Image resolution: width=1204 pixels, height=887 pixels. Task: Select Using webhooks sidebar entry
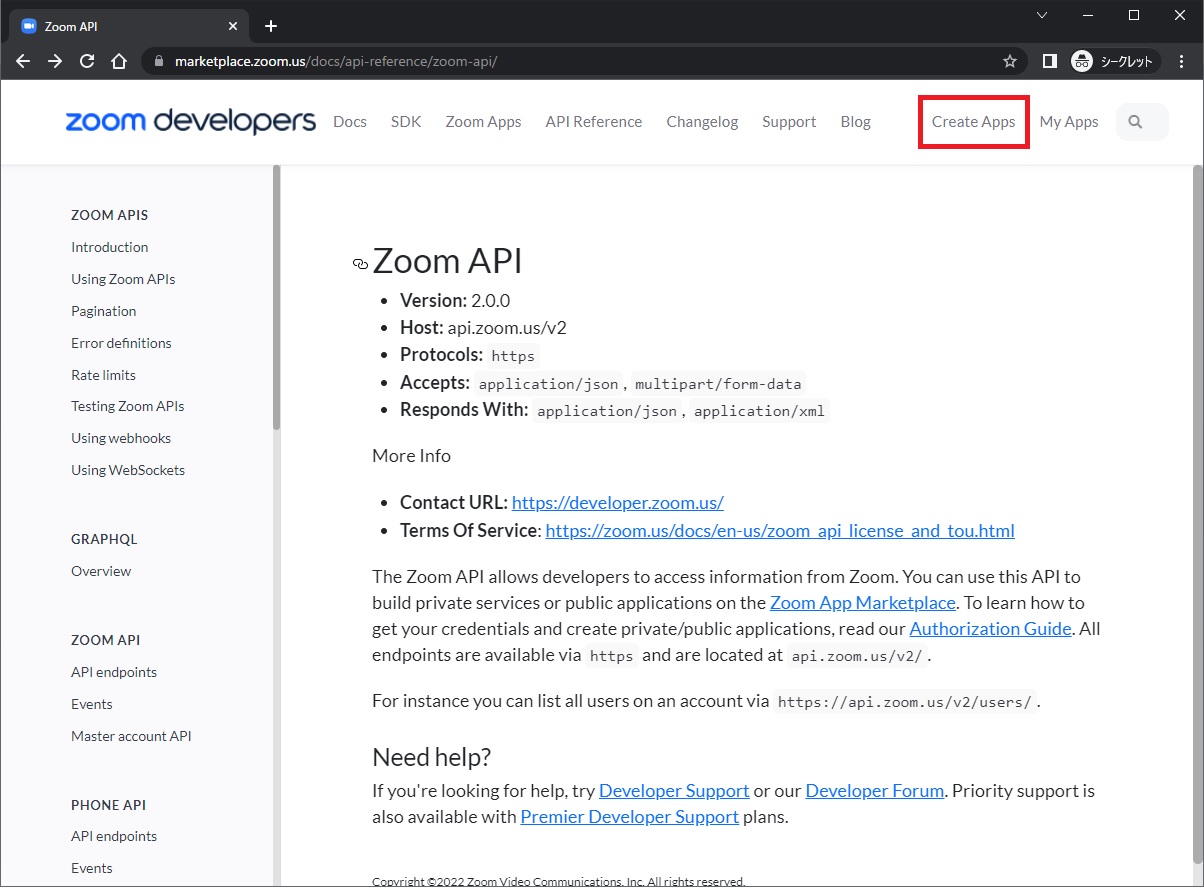(x=121, y=438)
